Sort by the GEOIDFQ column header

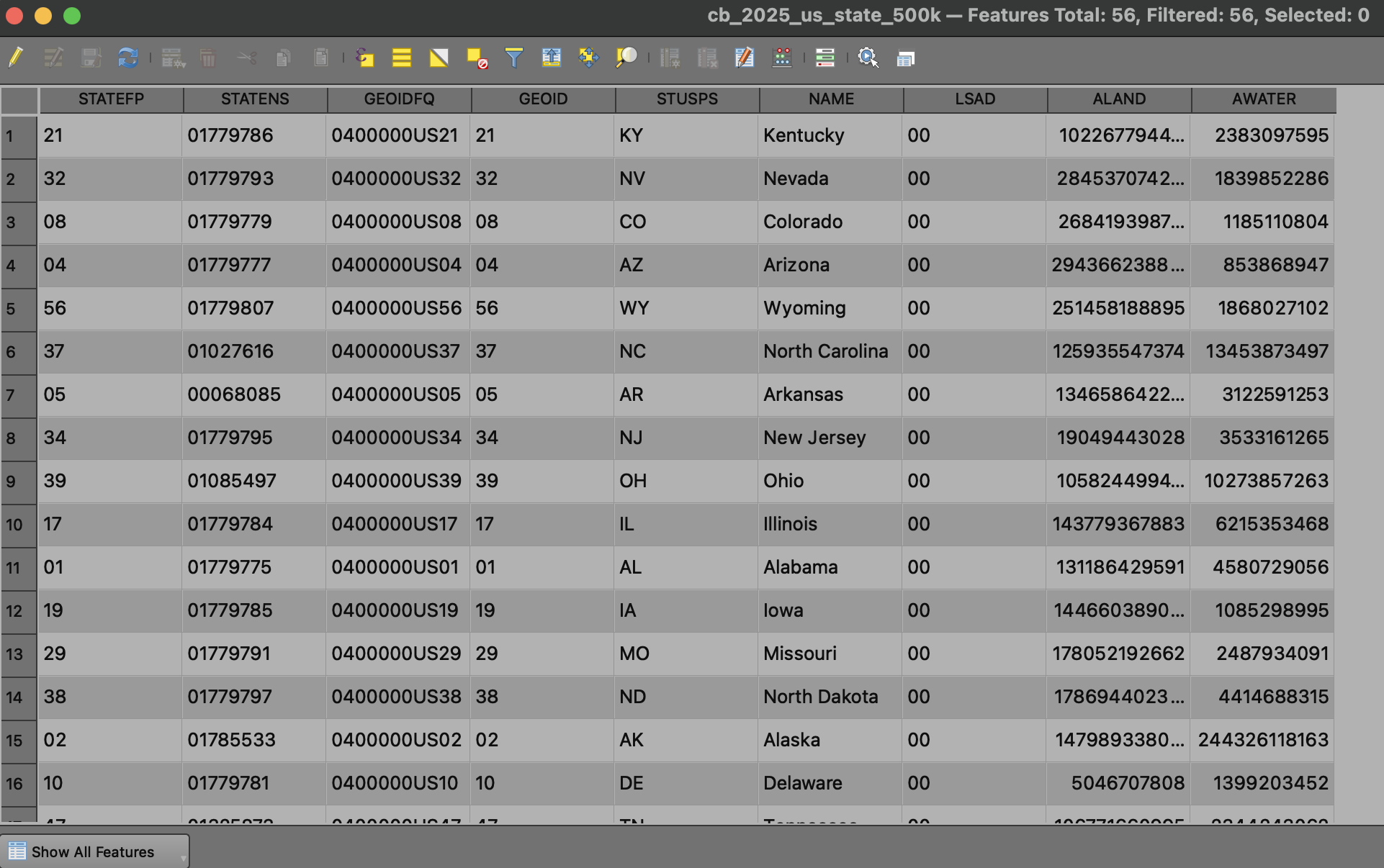pos(400,99)
